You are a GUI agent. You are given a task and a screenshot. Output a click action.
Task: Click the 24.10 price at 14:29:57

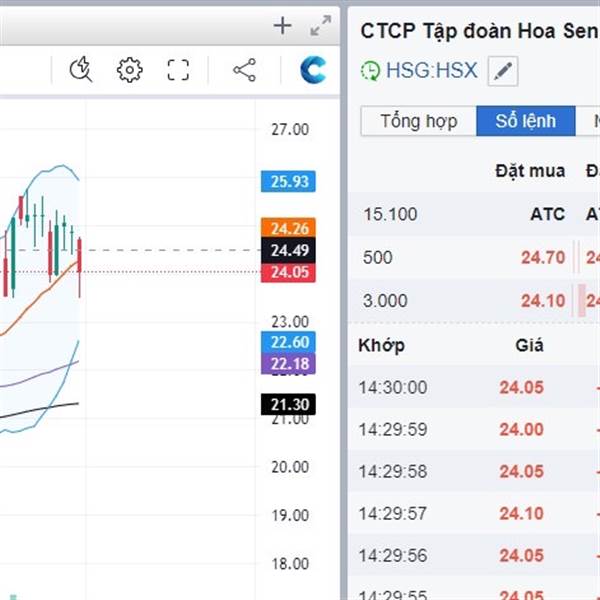(522, 514)
